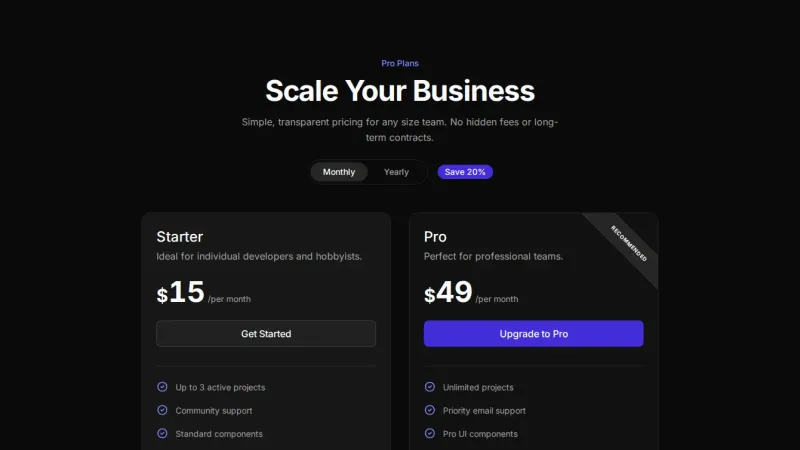Click the Standard components checkmark icon
The image size is (800, 450).
162,434
